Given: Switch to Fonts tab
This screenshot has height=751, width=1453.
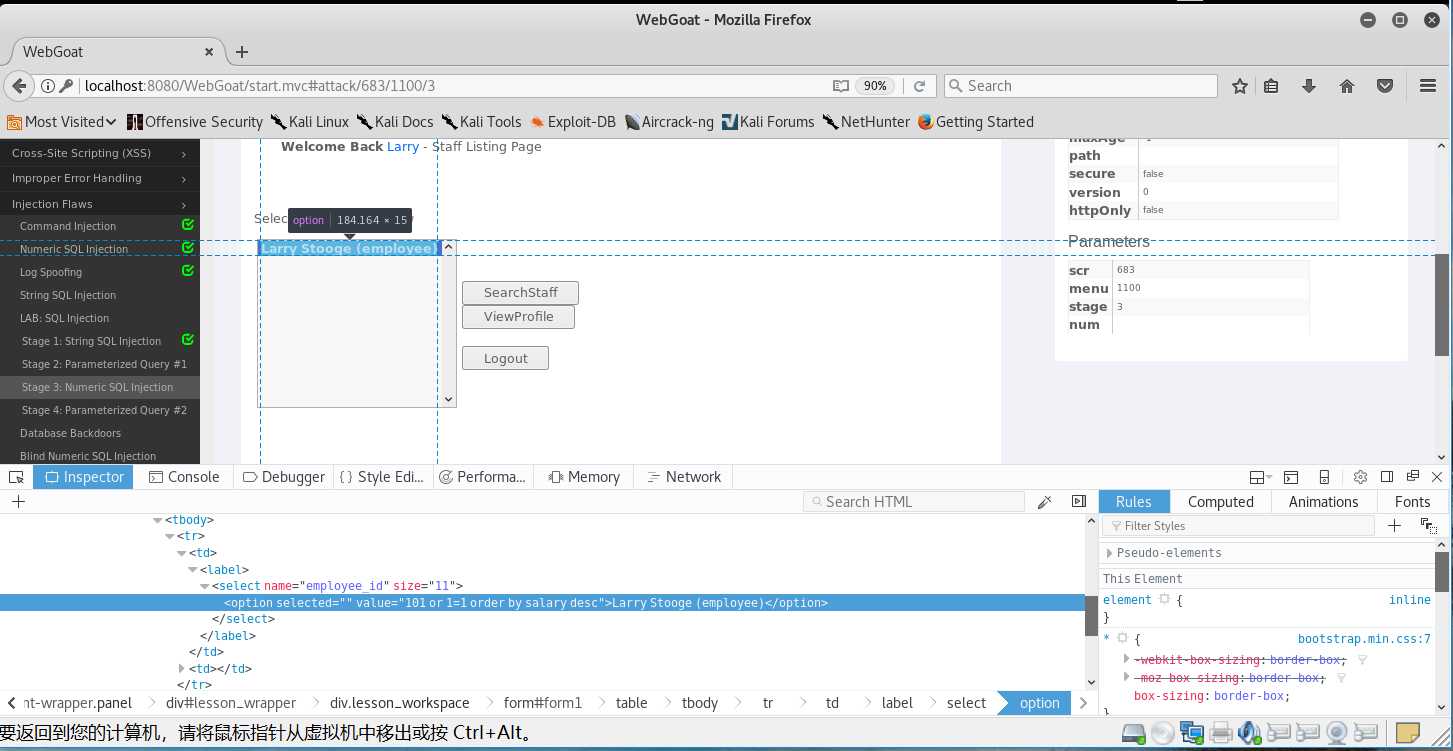Looking at the screenshot, I should click(1412, 502).
